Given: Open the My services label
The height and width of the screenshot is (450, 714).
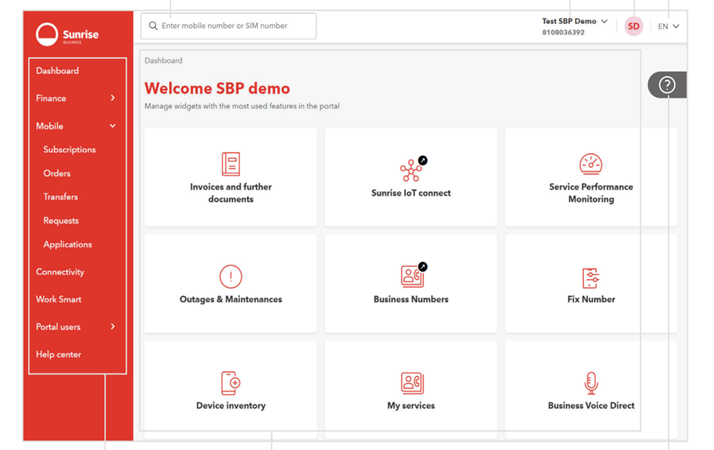Looking at the screenshot, I should click(x=411, y=405).
